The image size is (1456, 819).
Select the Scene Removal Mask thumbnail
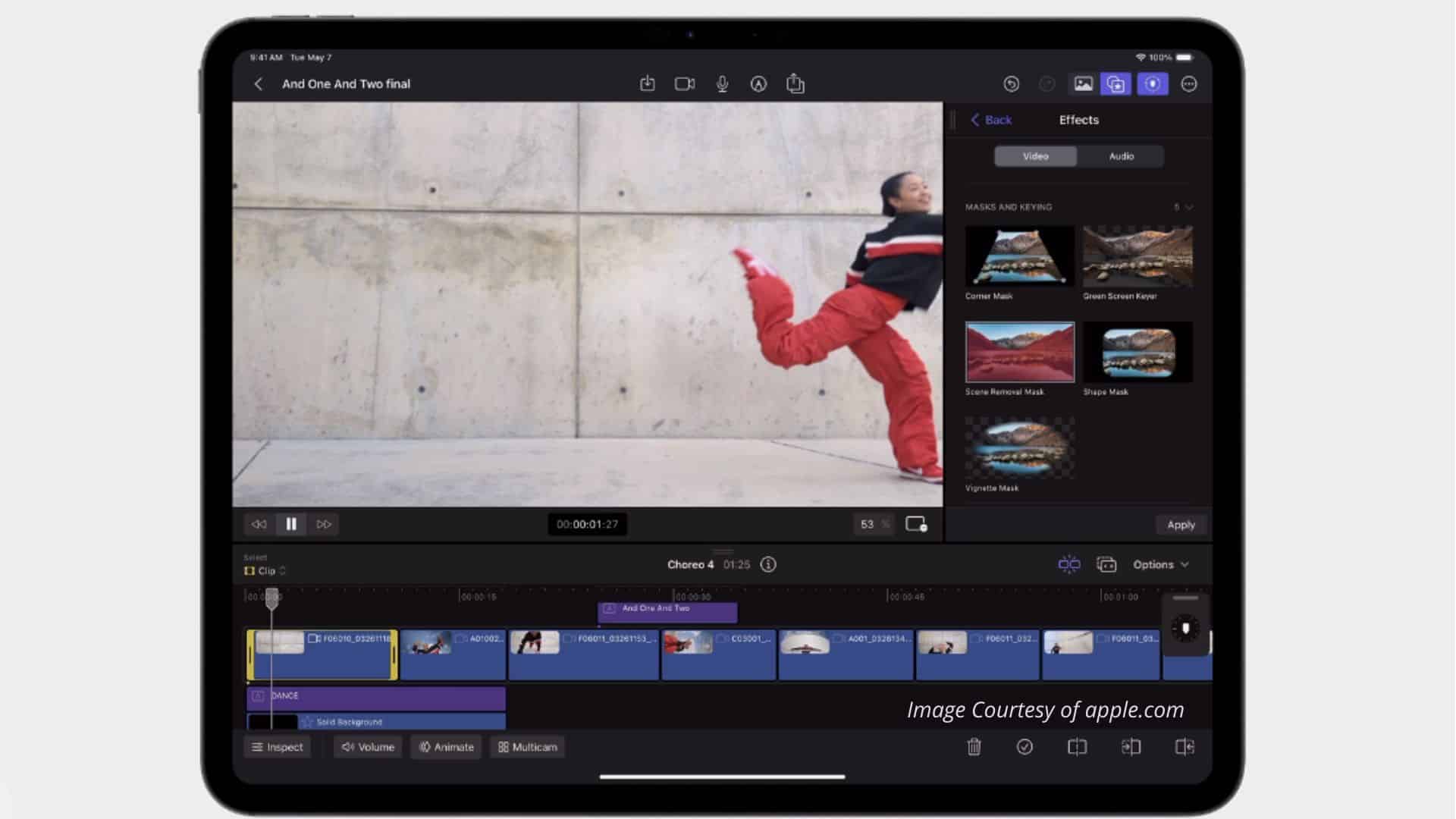[1019, 352]
